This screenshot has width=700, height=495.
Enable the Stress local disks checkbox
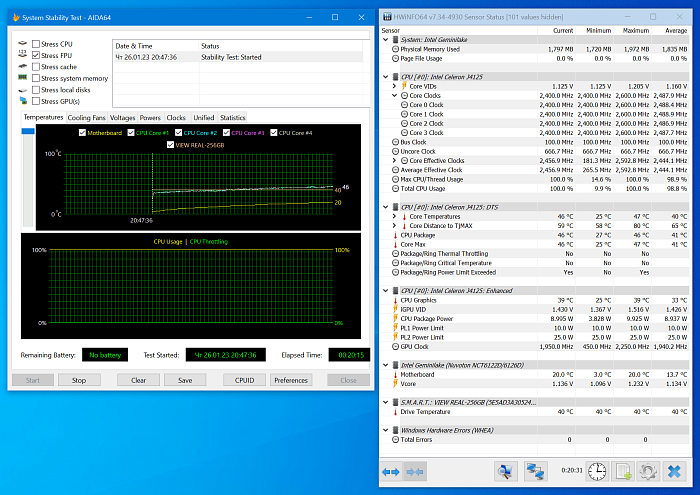(x=36, y=90)
